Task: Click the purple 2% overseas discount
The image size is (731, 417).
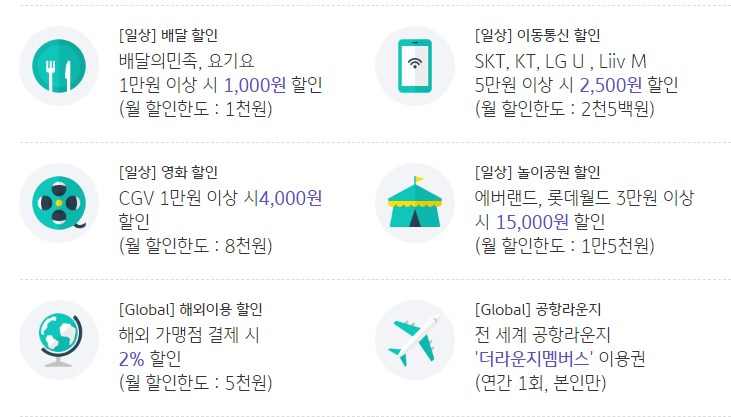Action: (131, 359)
